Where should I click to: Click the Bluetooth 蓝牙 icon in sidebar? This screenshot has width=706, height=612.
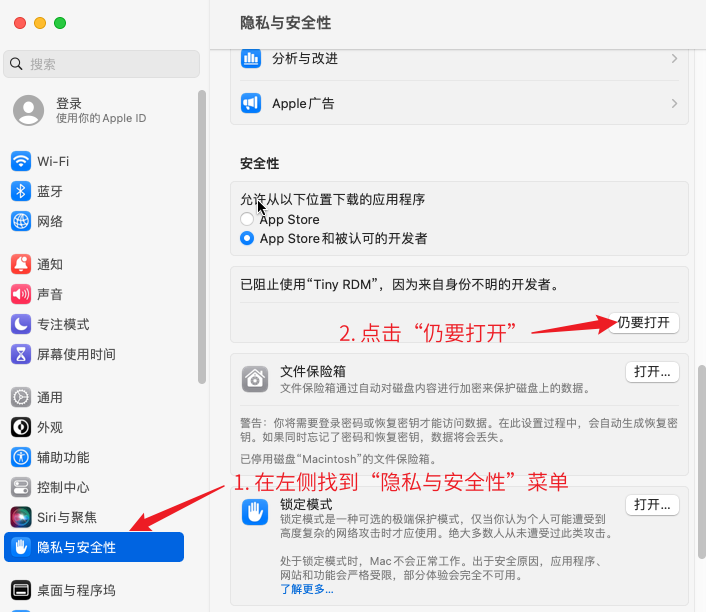21,191
